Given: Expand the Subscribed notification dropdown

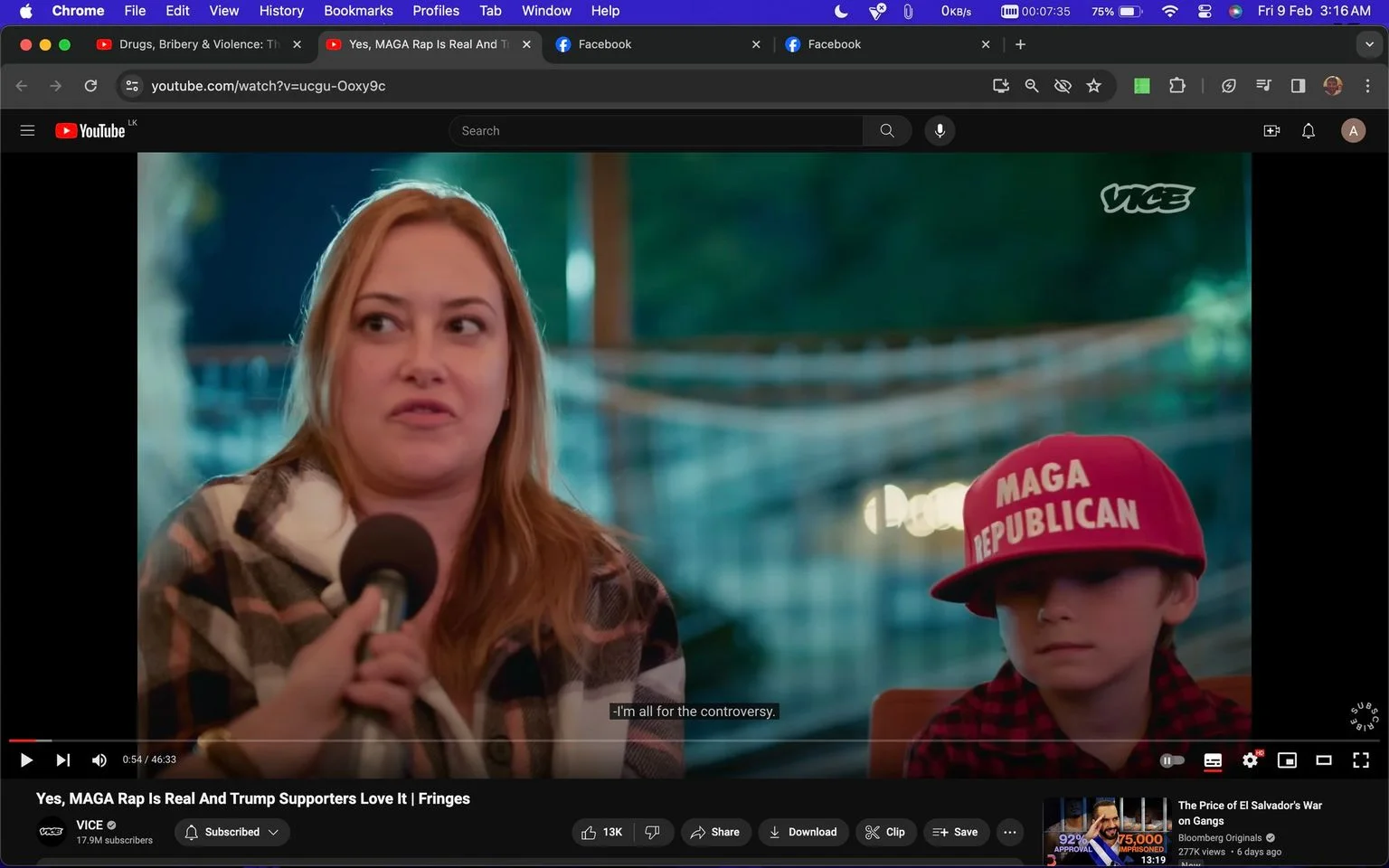Looking at the screenshot, I should click(232, 833).
